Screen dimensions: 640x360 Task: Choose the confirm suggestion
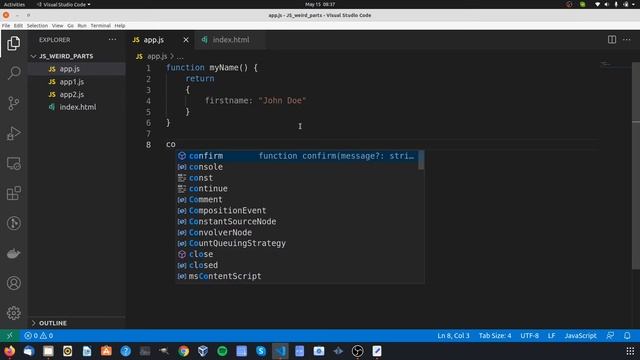pos(297,156)
